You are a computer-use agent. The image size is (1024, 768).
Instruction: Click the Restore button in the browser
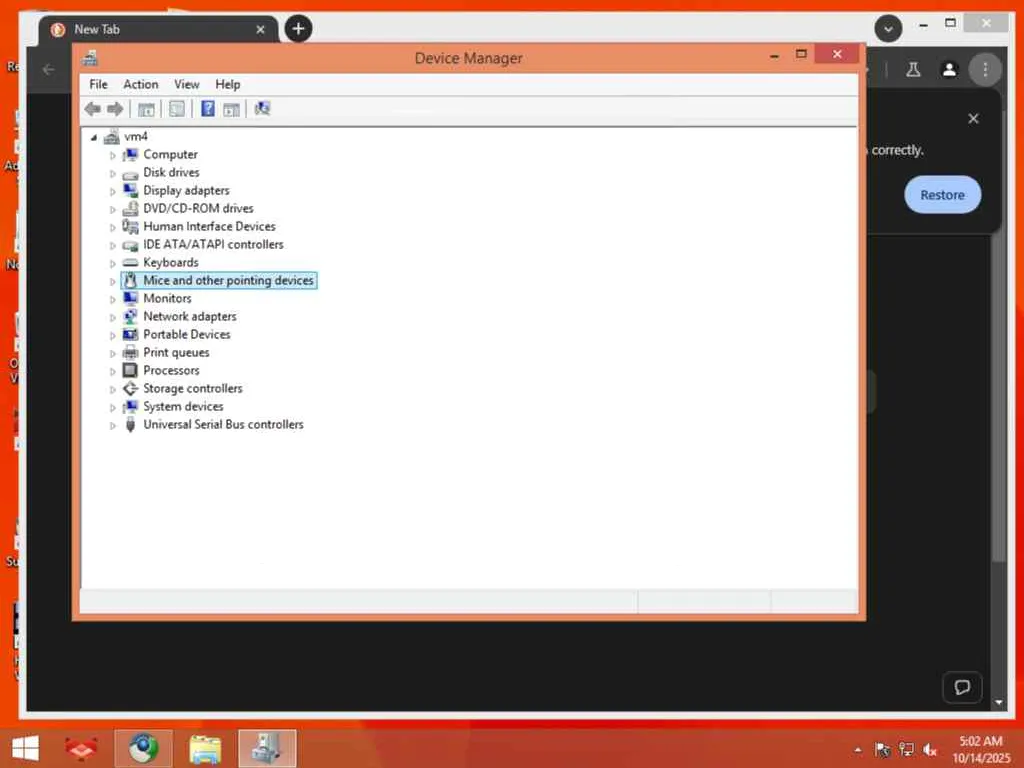click(x=942, y=195)
